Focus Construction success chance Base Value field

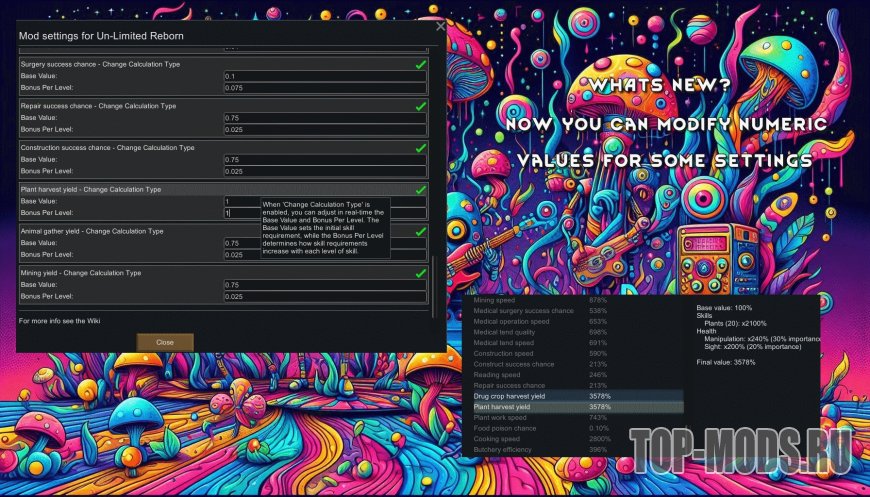coord(325,160)
